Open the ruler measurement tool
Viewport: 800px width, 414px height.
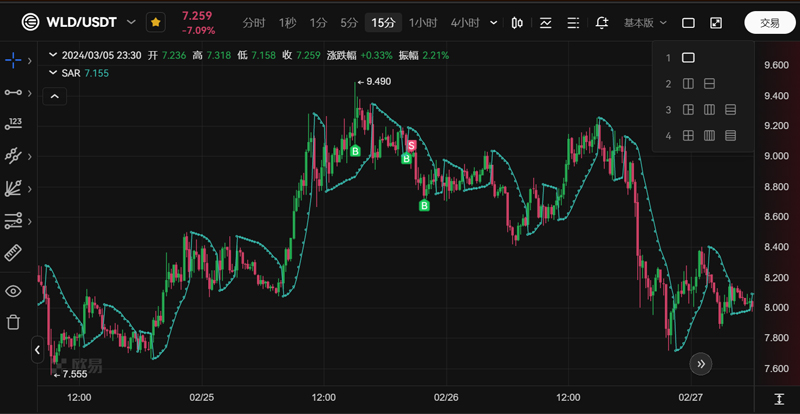(x=13, y=253)
